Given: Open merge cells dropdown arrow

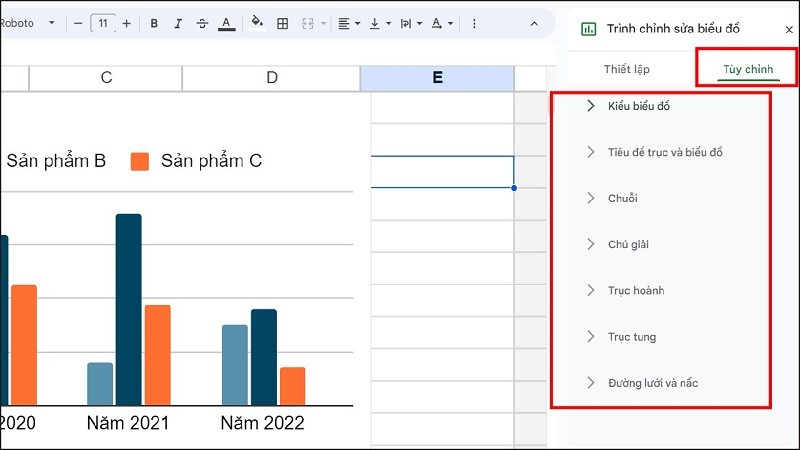Looking at the screenshot, I should (323, 23).
